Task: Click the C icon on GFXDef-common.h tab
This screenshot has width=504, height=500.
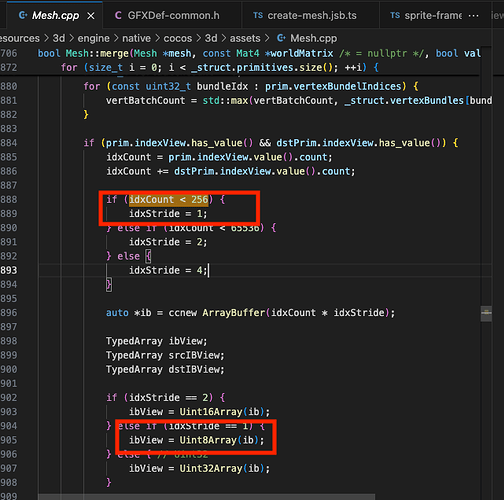Action: click(118, 15)
